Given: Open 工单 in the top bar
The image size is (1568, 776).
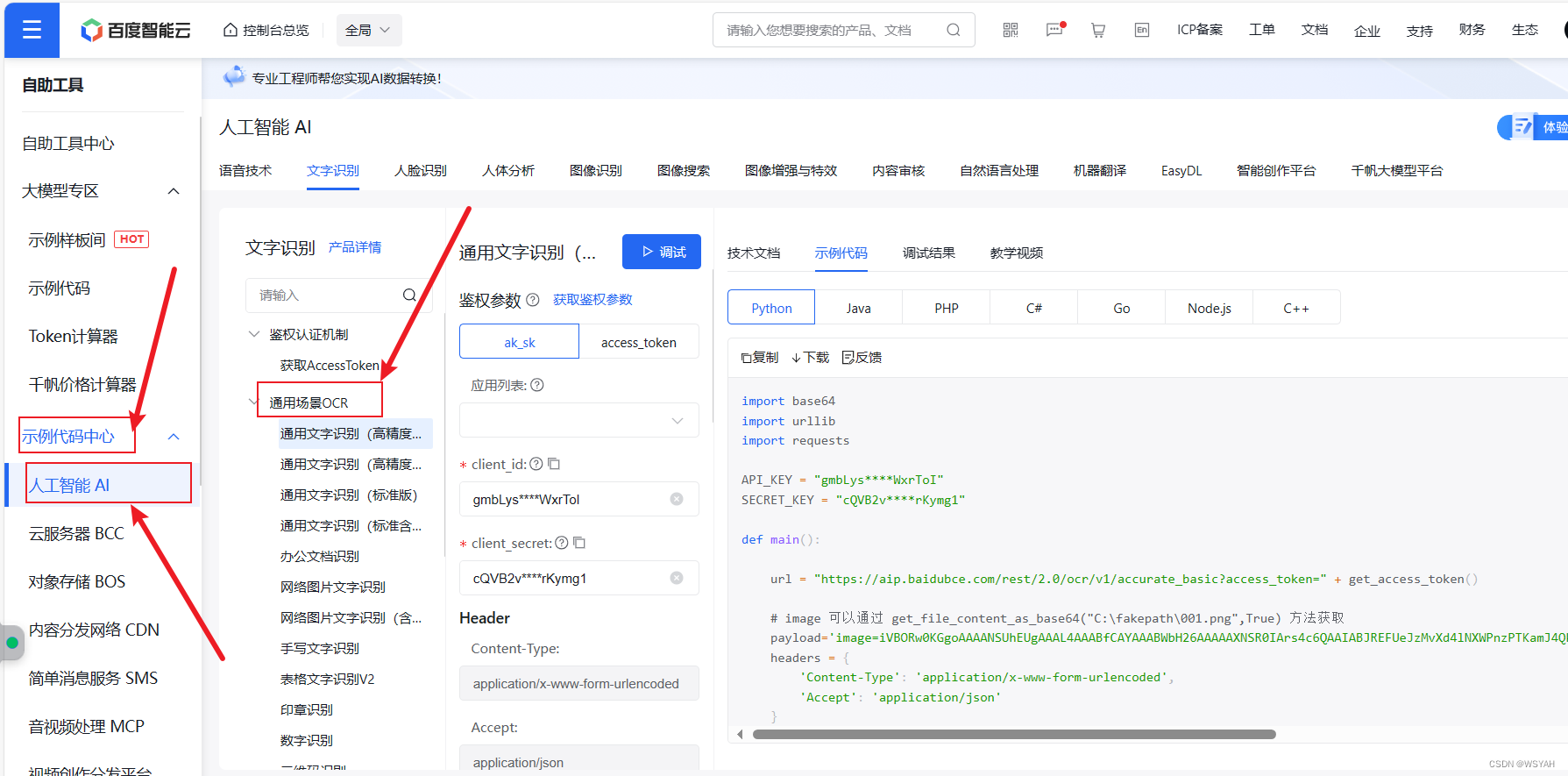Looking at the screenshot, I should point(1262,30).
